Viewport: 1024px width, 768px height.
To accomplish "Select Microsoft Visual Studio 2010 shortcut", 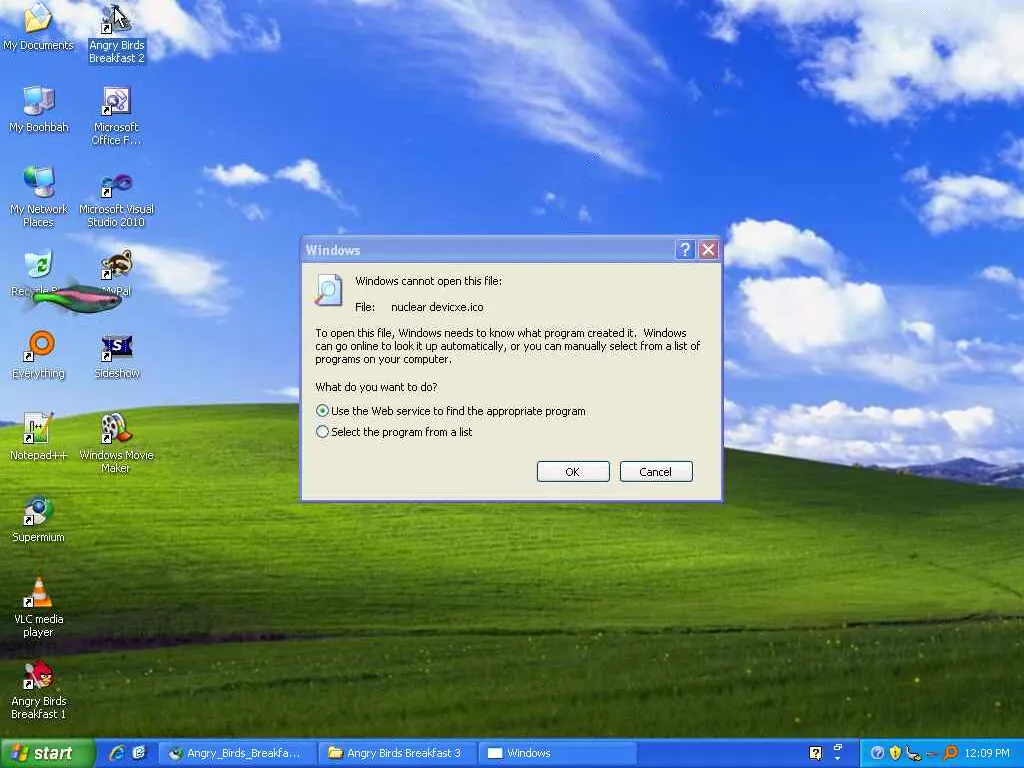I will [116, 200].
